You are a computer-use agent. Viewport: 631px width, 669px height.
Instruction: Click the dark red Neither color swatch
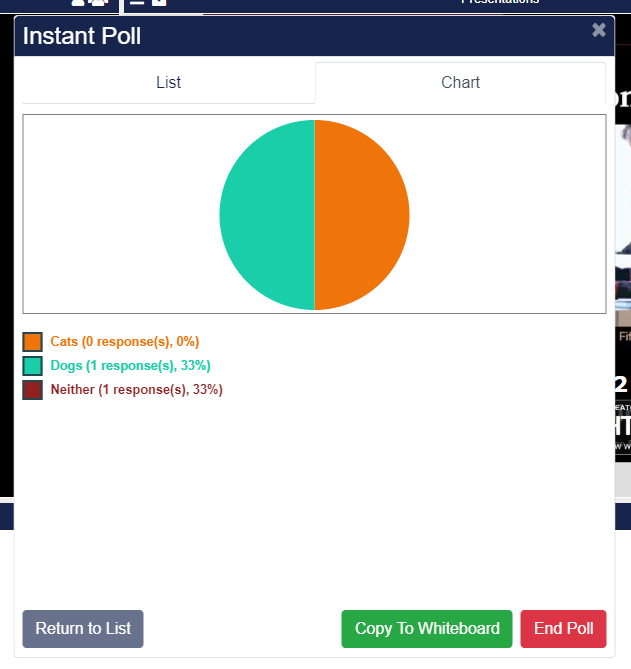point(33,390)
